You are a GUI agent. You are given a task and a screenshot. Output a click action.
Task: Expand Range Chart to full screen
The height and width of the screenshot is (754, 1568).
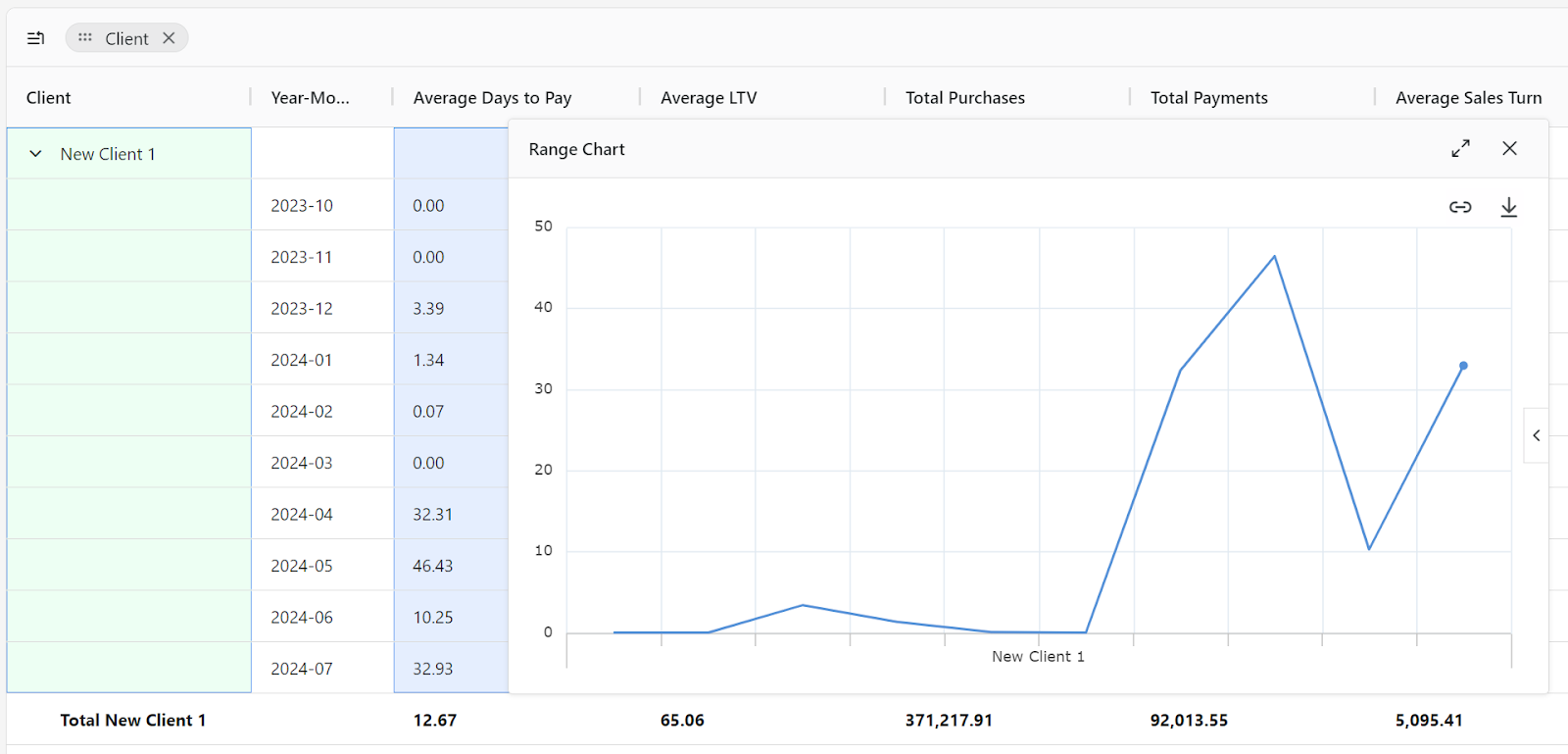(1460, 148)
